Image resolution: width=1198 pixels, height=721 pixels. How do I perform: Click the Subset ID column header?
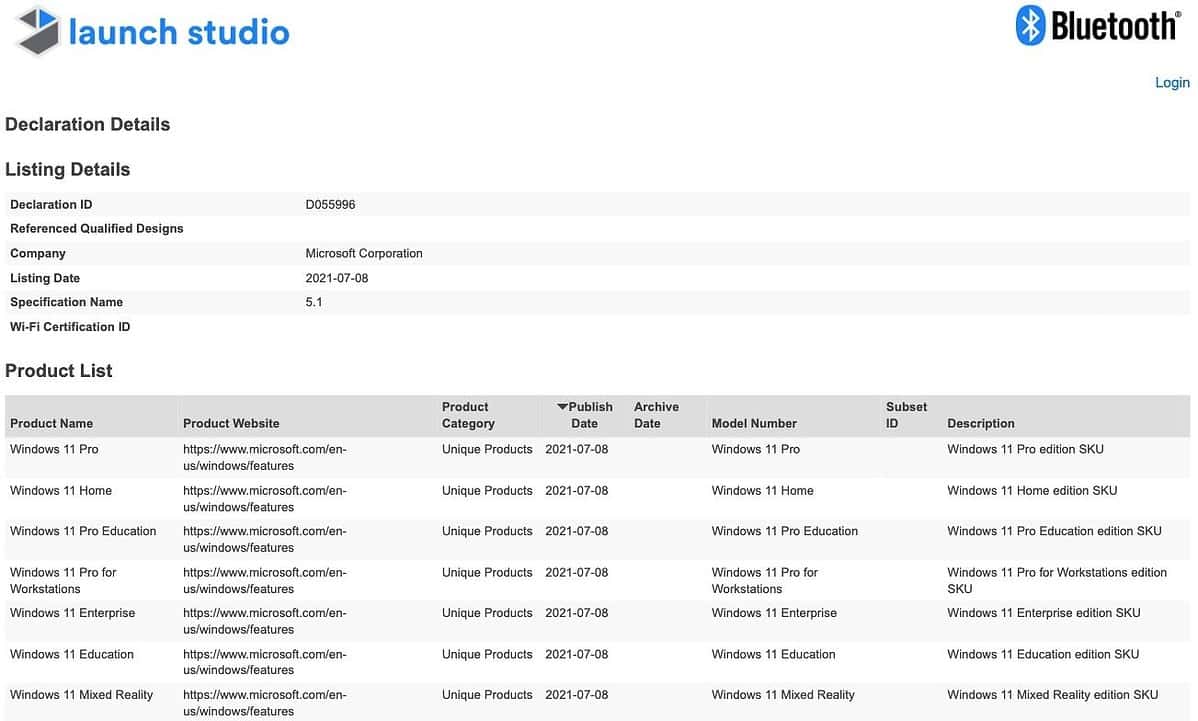pos(906,414)
